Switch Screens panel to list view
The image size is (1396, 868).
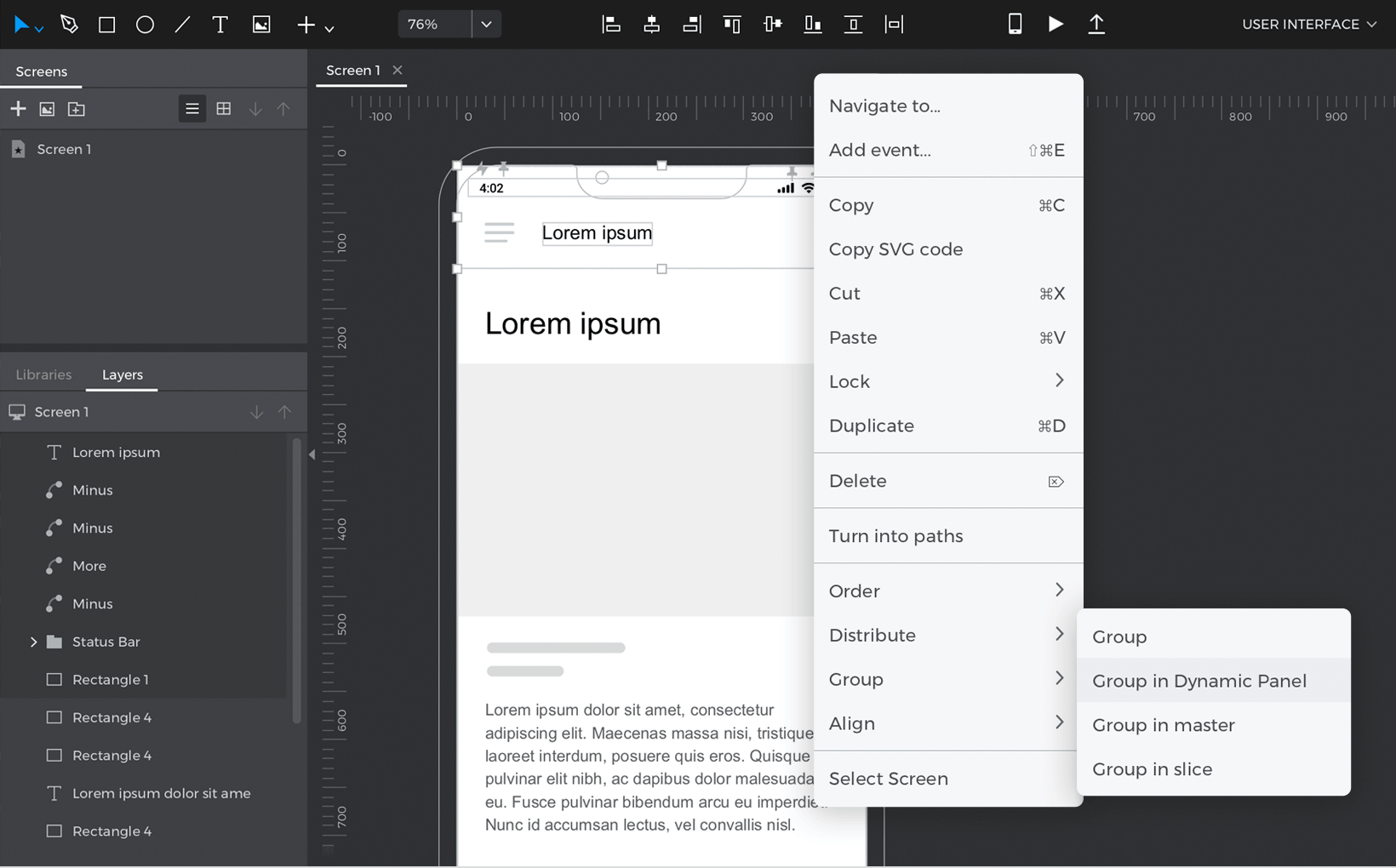click(x=192, y=109)
